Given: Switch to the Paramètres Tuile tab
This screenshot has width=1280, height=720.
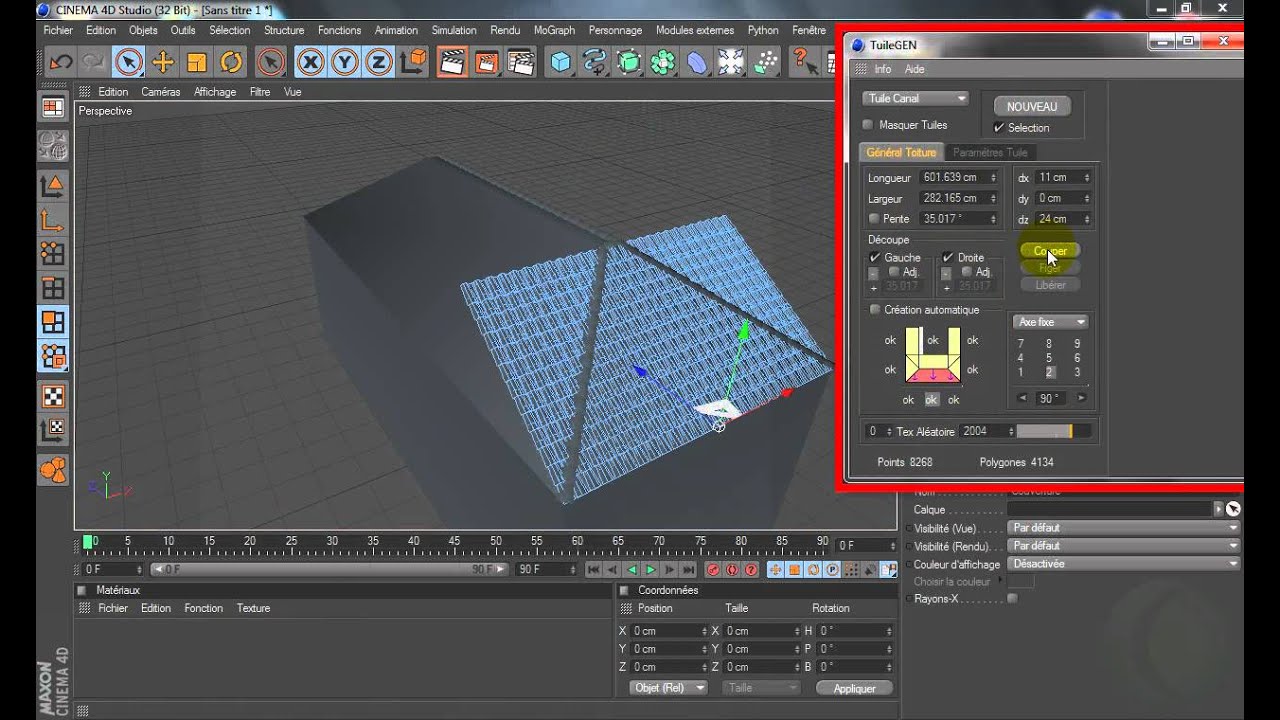Looking at the screenshot, I should point(990,153).
